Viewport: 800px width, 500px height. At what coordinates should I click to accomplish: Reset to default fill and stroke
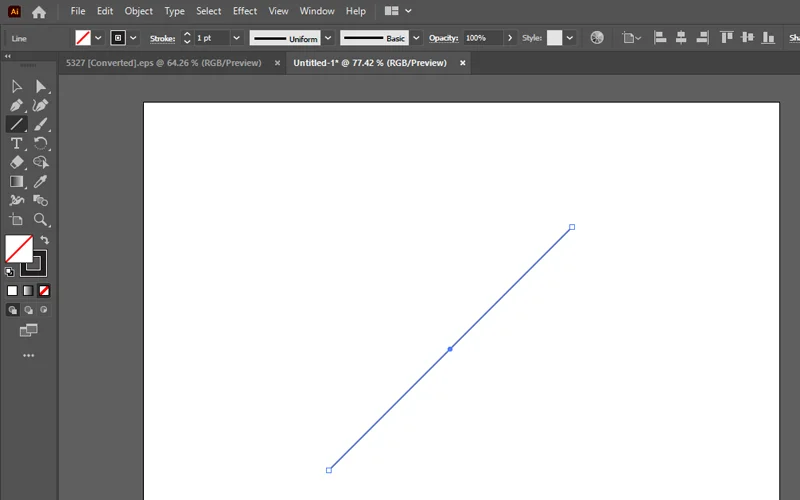tap(10, 271)
